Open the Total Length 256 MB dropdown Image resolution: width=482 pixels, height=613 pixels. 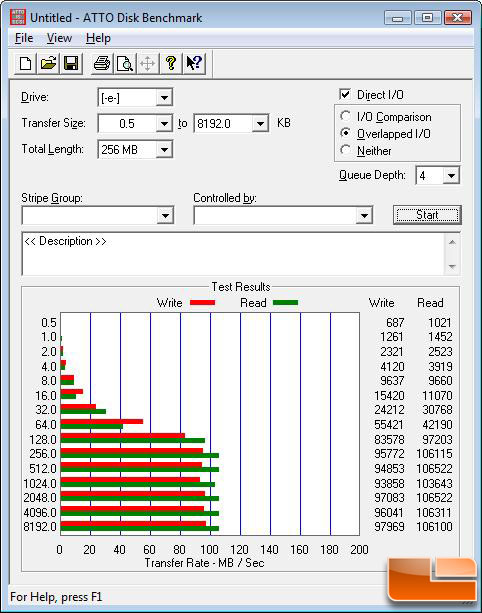tap(164, 149)
